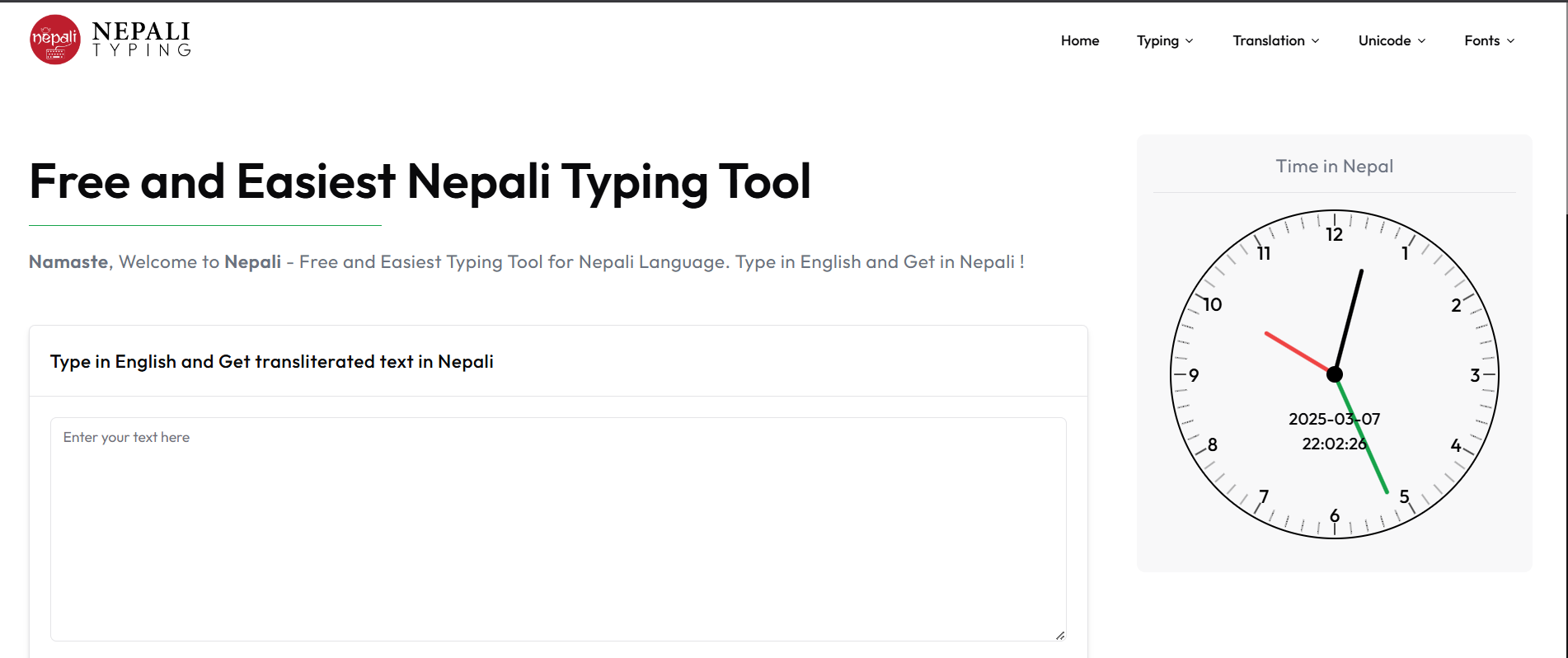Click the date 2025-03-07 on the clock

click(1334, 419)
